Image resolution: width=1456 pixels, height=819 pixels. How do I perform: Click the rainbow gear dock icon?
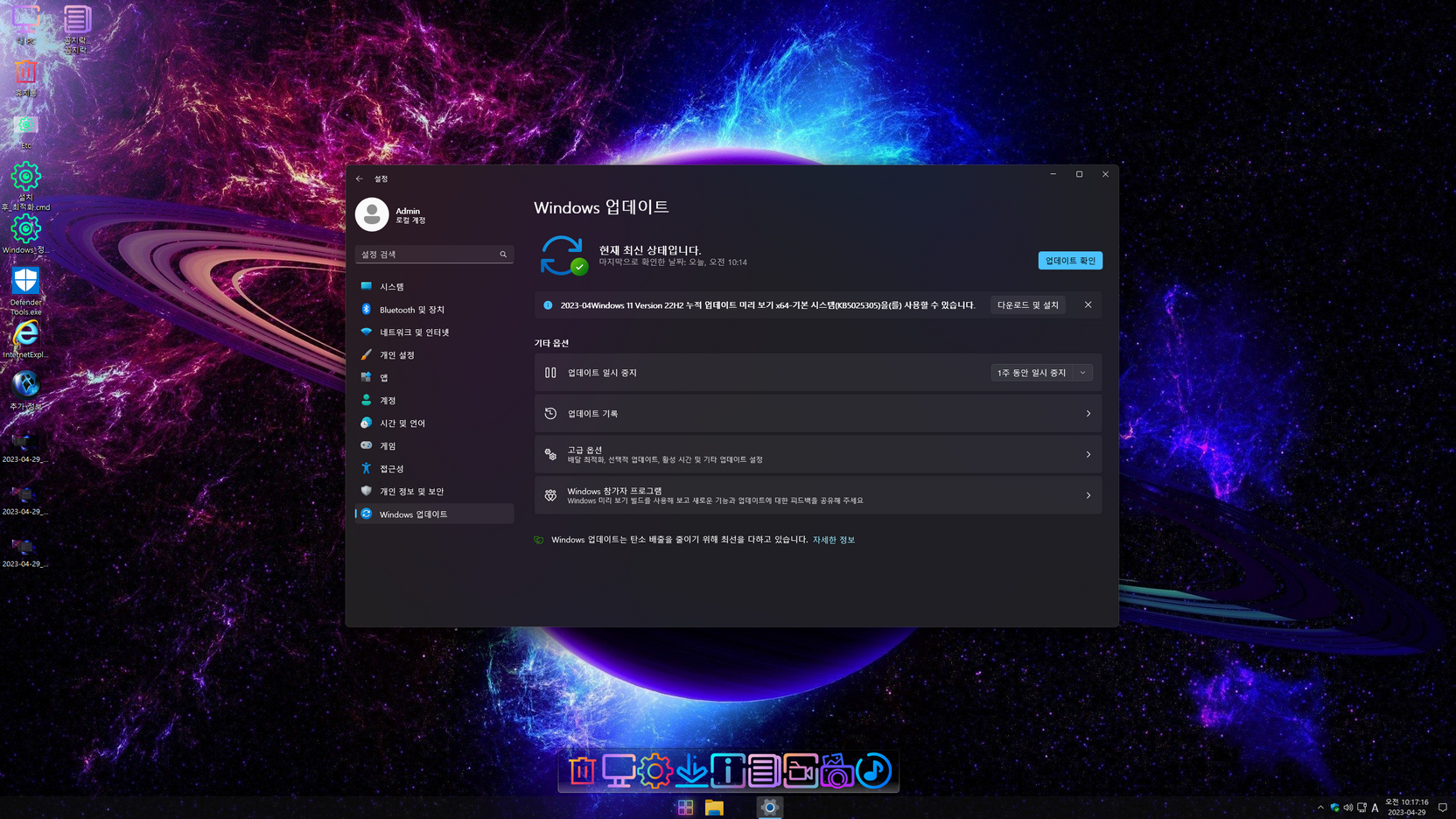point(654,771)
